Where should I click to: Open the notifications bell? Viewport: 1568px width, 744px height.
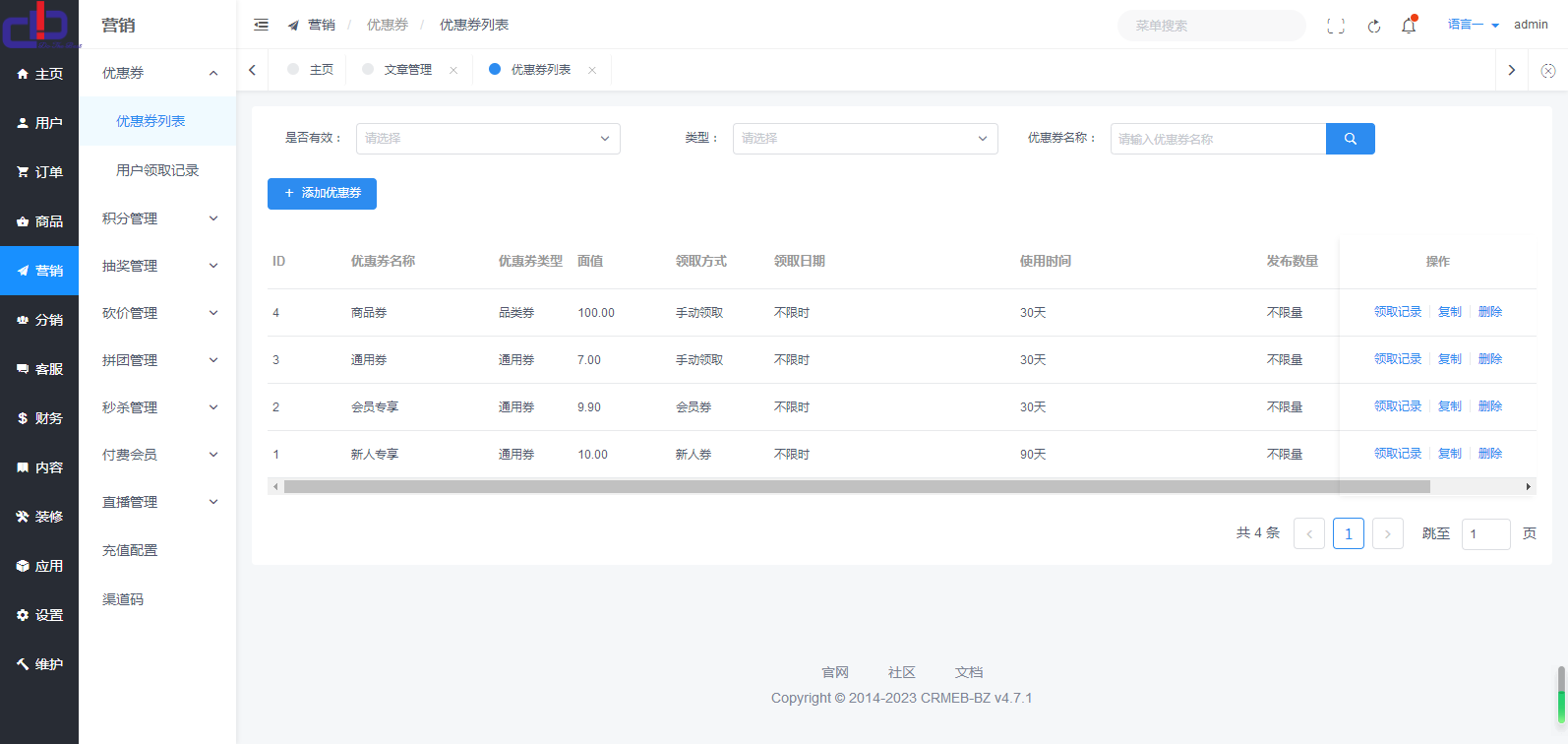click(x=1408, y=26)
